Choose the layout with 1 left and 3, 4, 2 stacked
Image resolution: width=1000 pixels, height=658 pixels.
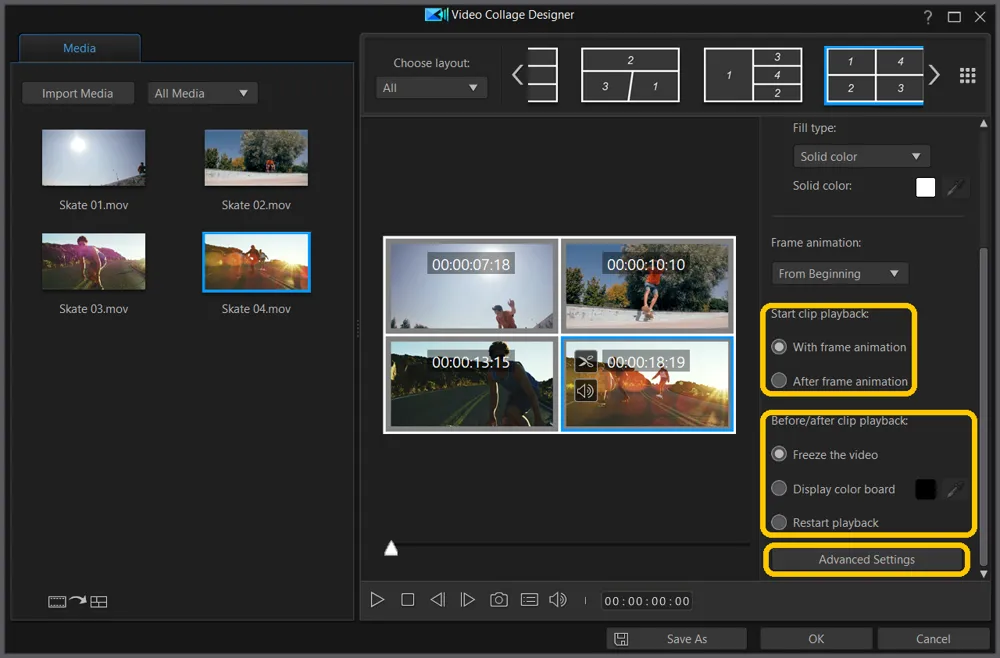(753, 75)
